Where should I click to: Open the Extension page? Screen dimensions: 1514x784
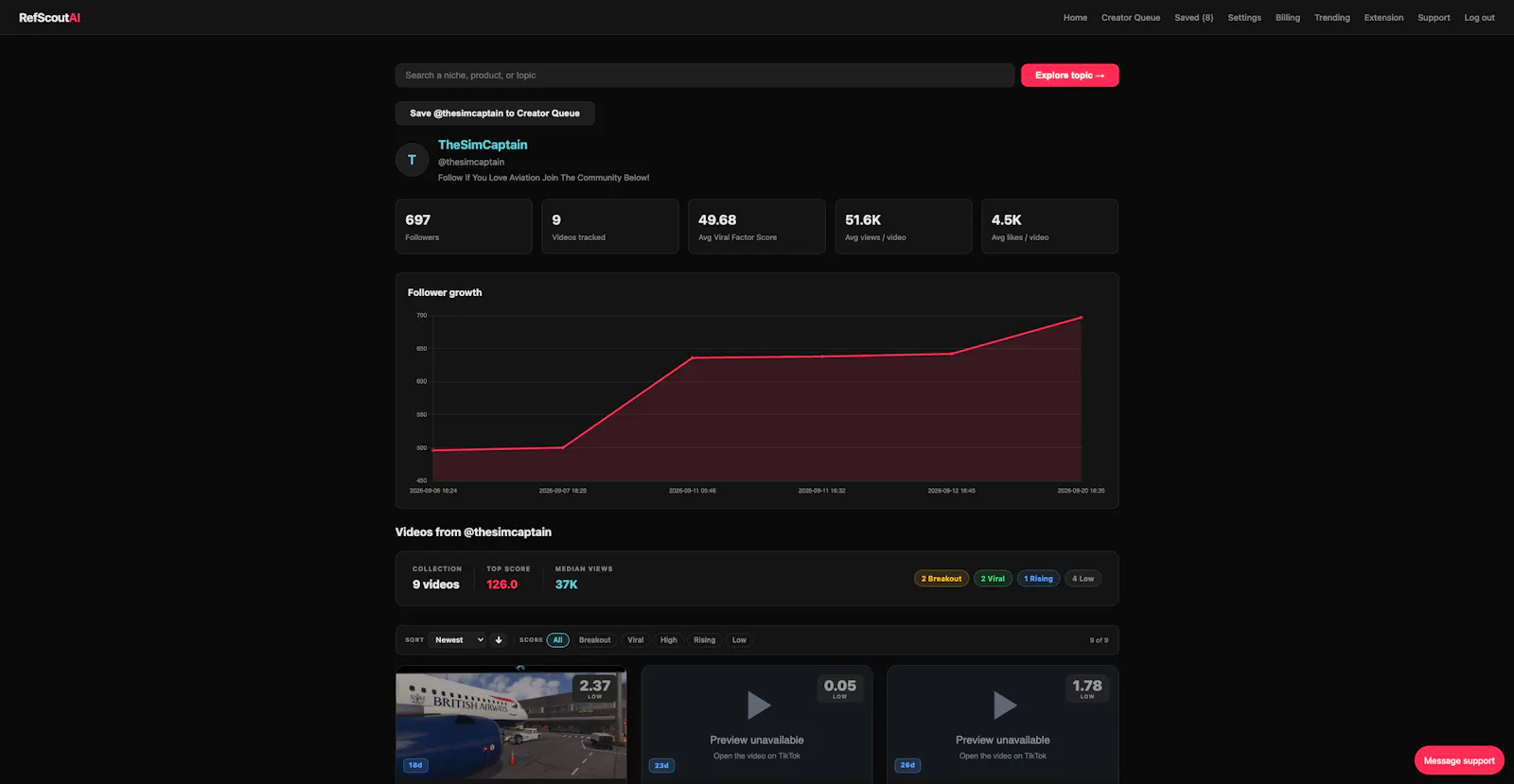(1383, 18)
